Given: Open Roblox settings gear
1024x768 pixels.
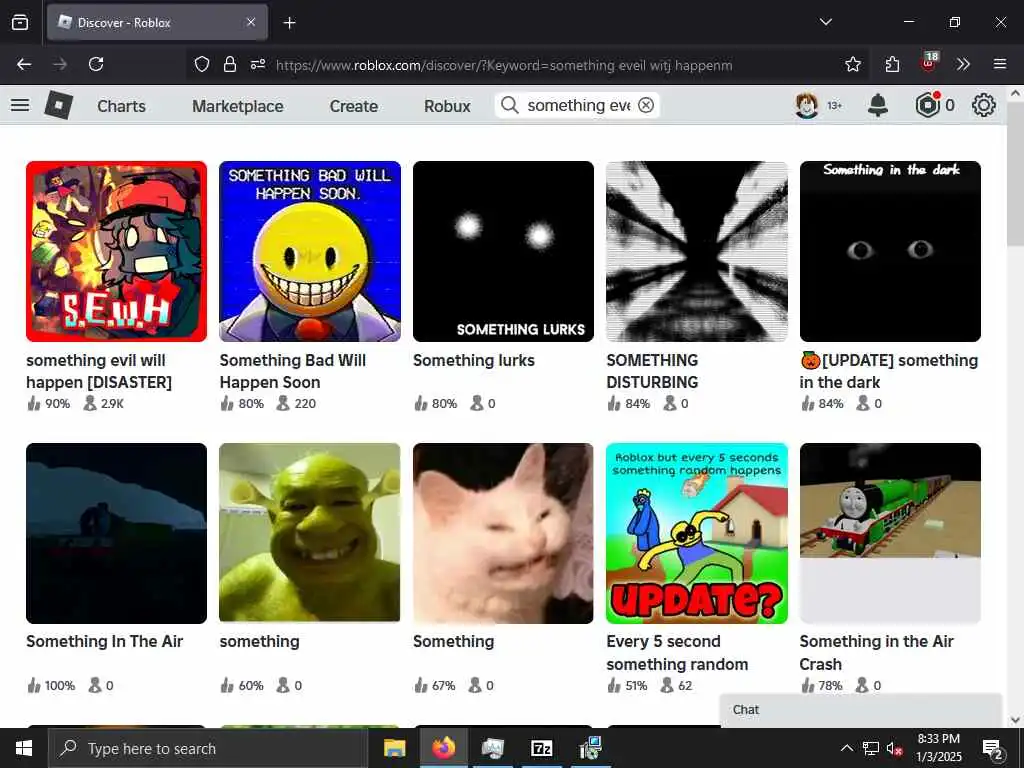Looking at the screenshot, I should (x=984, y=105).
